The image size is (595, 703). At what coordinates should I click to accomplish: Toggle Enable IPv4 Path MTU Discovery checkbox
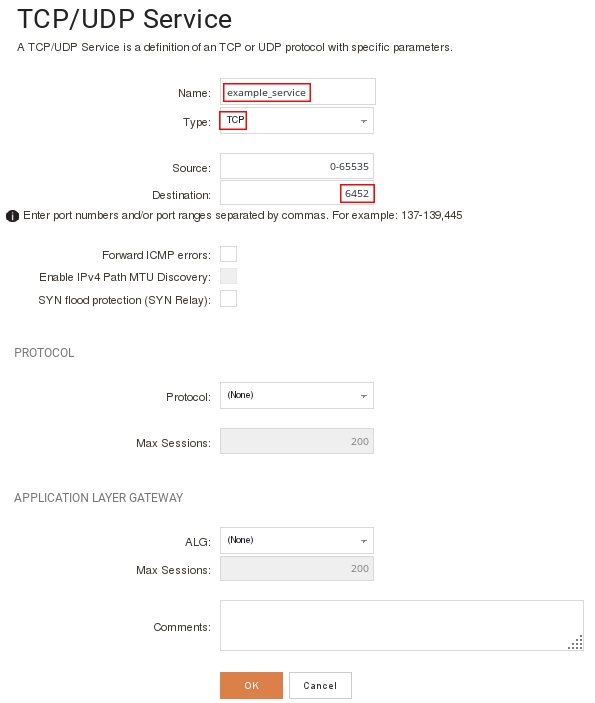tap(228, 276)
